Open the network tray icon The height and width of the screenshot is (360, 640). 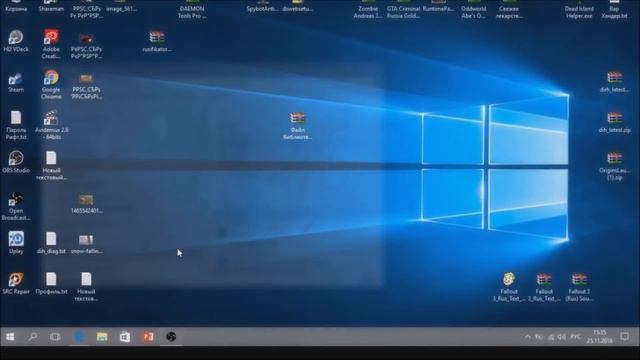[551, 337]
